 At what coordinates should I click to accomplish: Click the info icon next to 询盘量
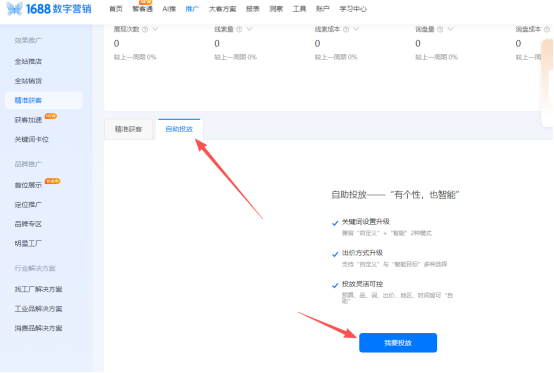pyautogui.click(x=440, y=29)
